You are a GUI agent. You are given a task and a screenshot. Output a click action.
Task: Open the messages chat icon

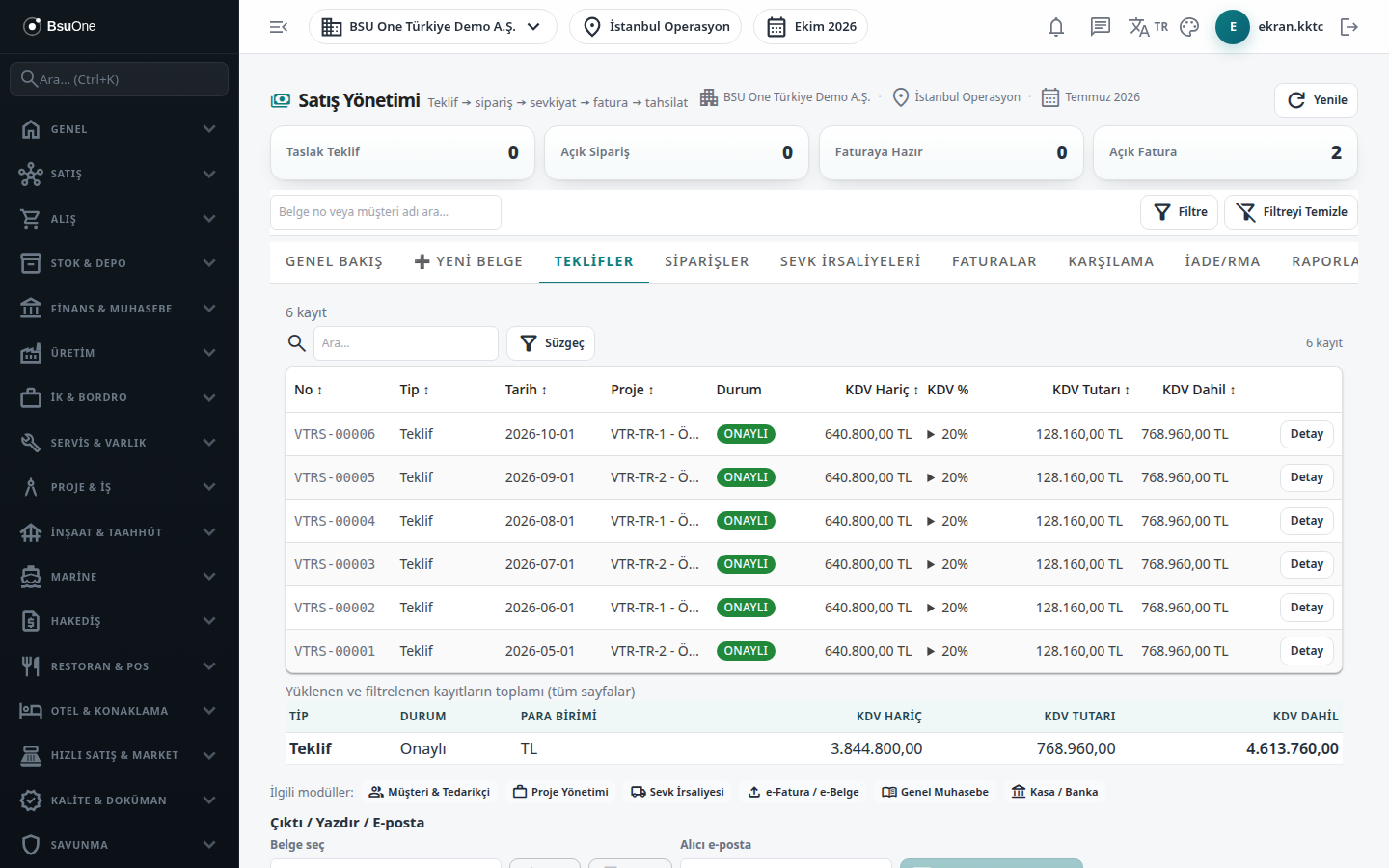(x=1101, y=27)
